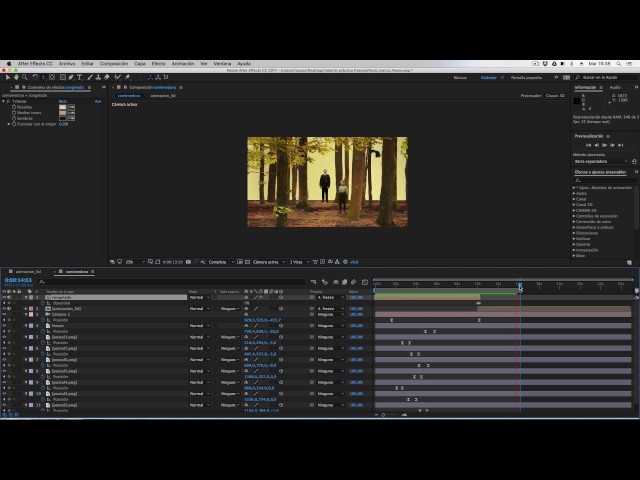The height and width of the screenshot is (480, 640).
Task: Select the Hand tool
Action: [16, 77]
